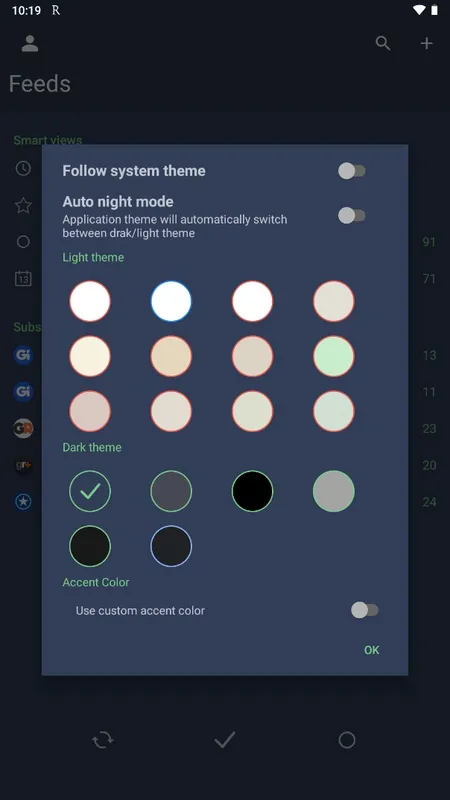
Task: Turn on Auto night mode
Action: [352, 215]
